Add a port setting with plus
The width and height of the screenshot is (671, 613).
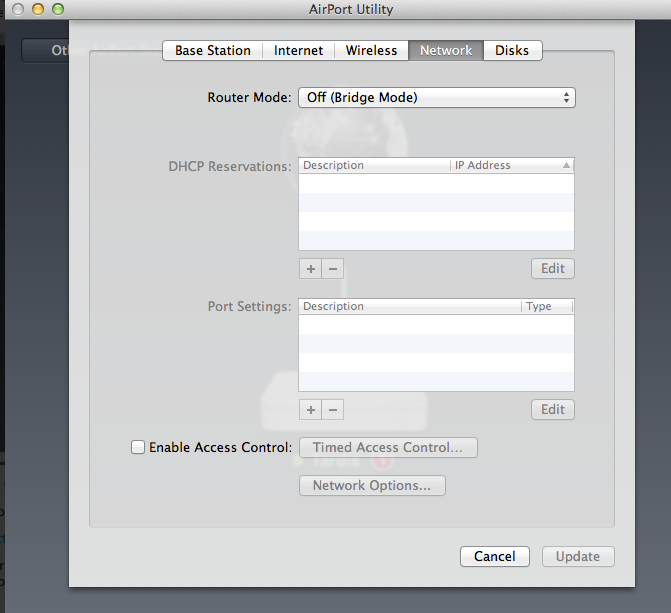(310, 410)
